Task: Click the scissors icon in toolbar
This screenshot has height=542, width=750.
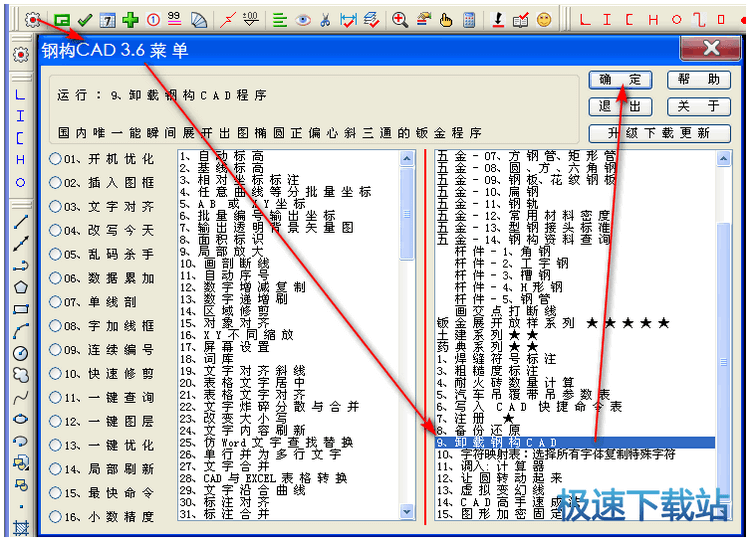Action: click(x=326, y=19)
